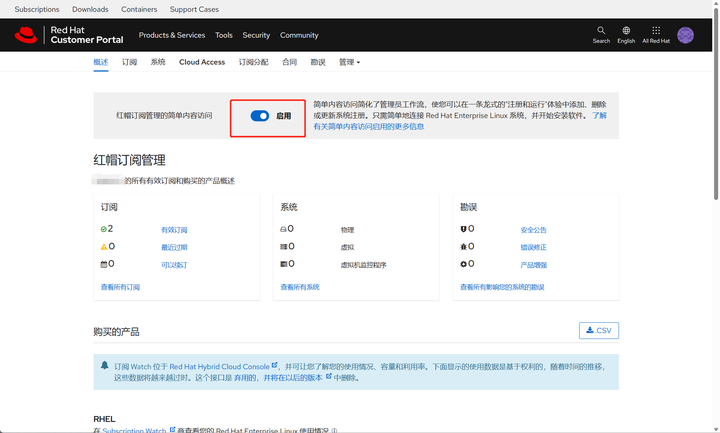Switch to the 勘误 tab
The height and width of the screenshot is (433, 720).
318,62
